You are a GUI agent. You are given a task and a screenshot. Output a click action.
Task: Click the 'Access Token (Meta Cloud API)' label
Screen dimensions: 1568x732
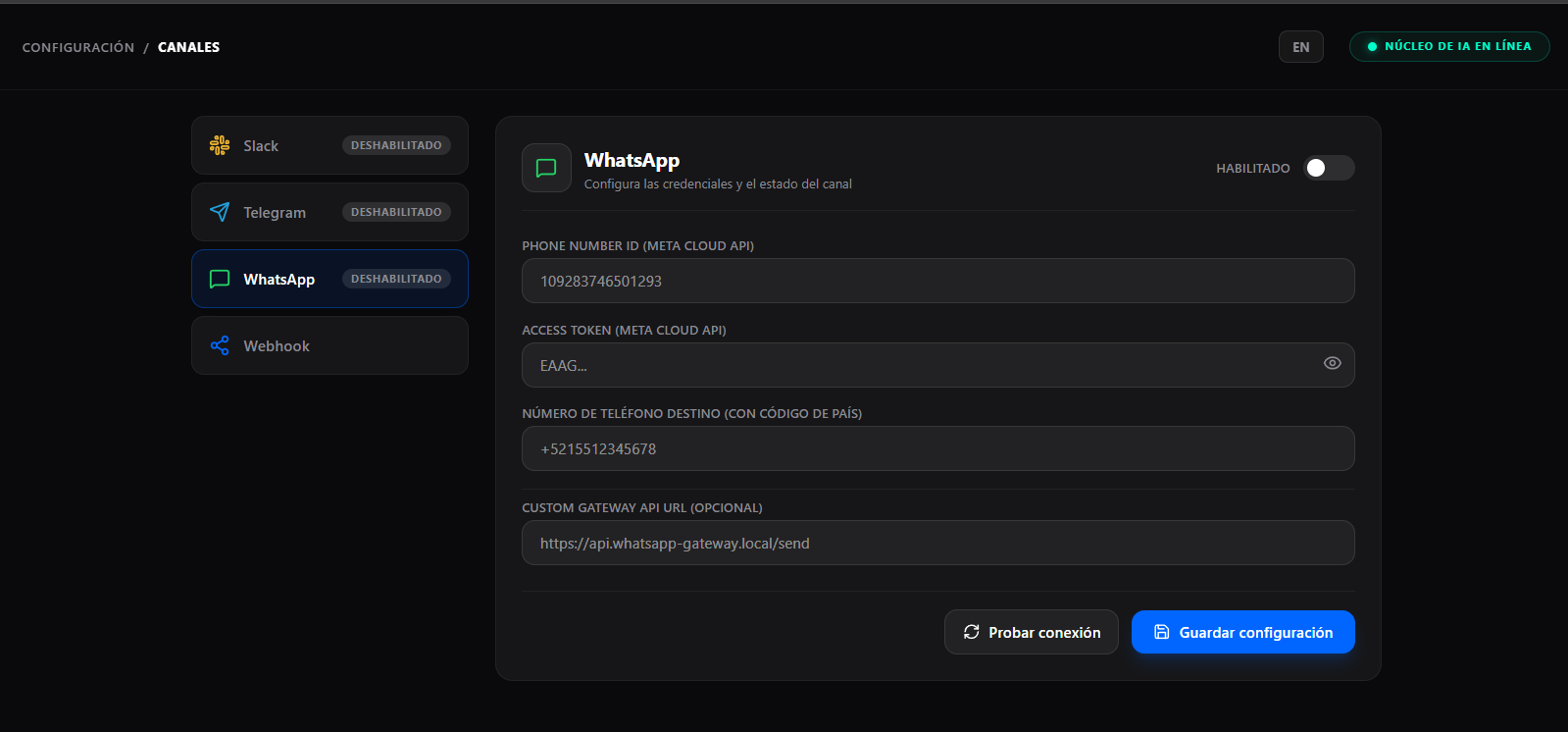coord(624,331)
